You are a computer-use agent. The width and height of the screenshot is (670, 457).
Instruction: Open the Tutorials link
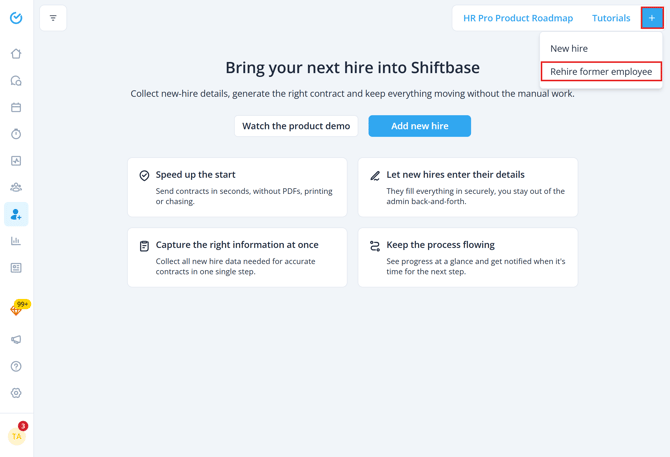(x=611, y=18)
